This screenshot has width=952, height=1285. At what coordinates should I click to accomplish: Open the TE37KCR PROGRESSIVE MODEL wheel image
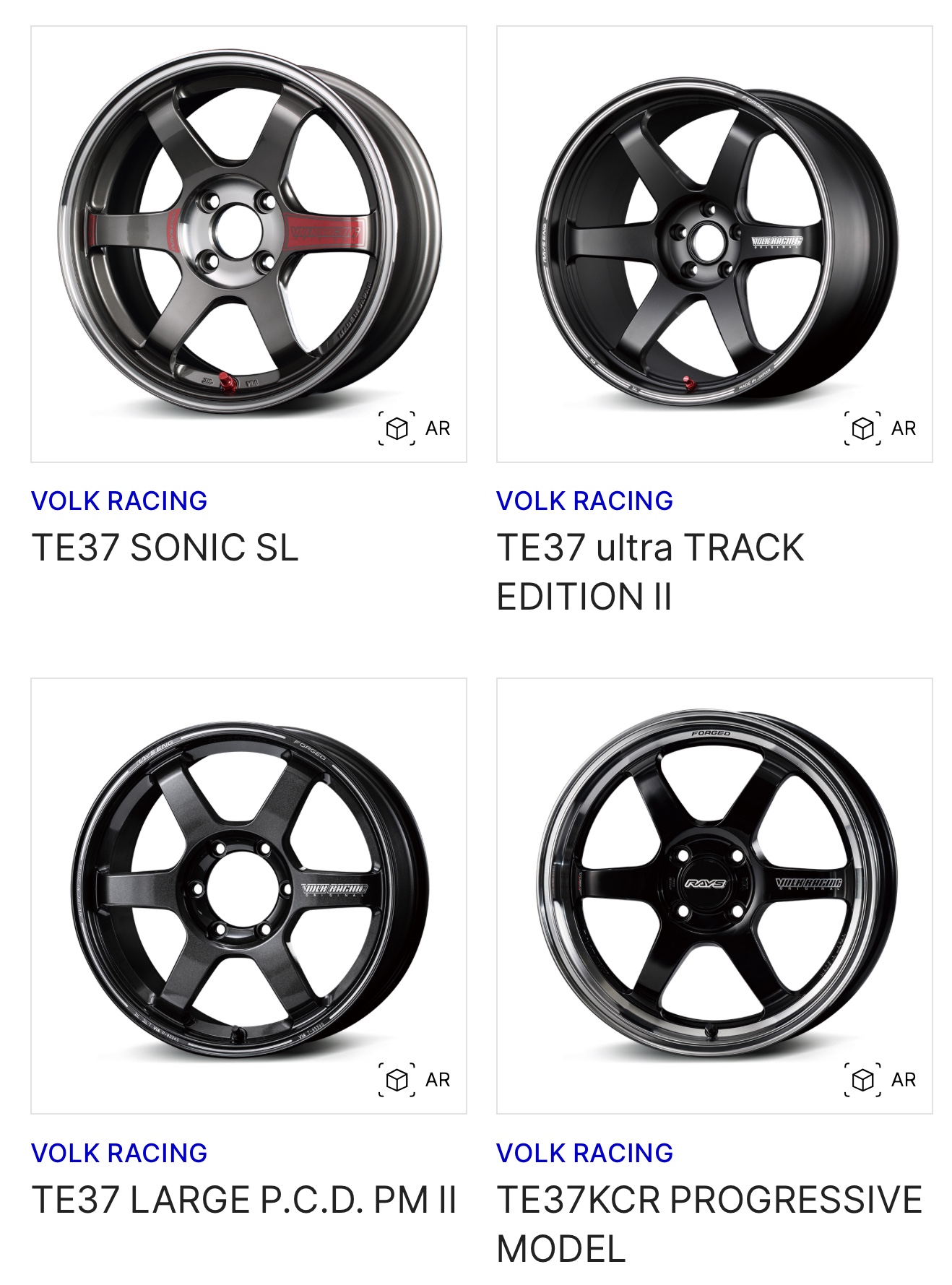714,896
